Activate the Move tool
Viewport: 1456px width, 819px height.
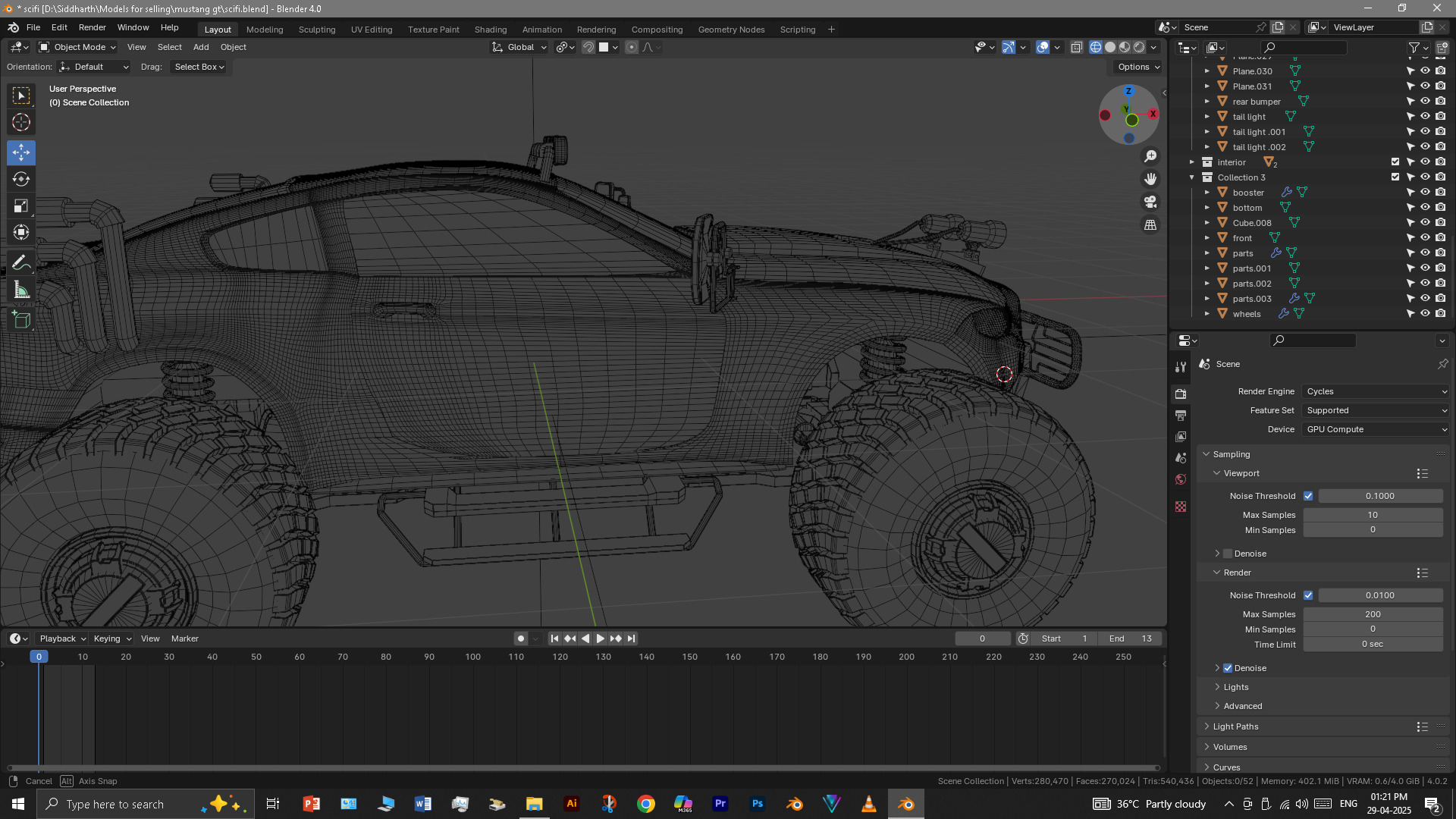[21, 152]
